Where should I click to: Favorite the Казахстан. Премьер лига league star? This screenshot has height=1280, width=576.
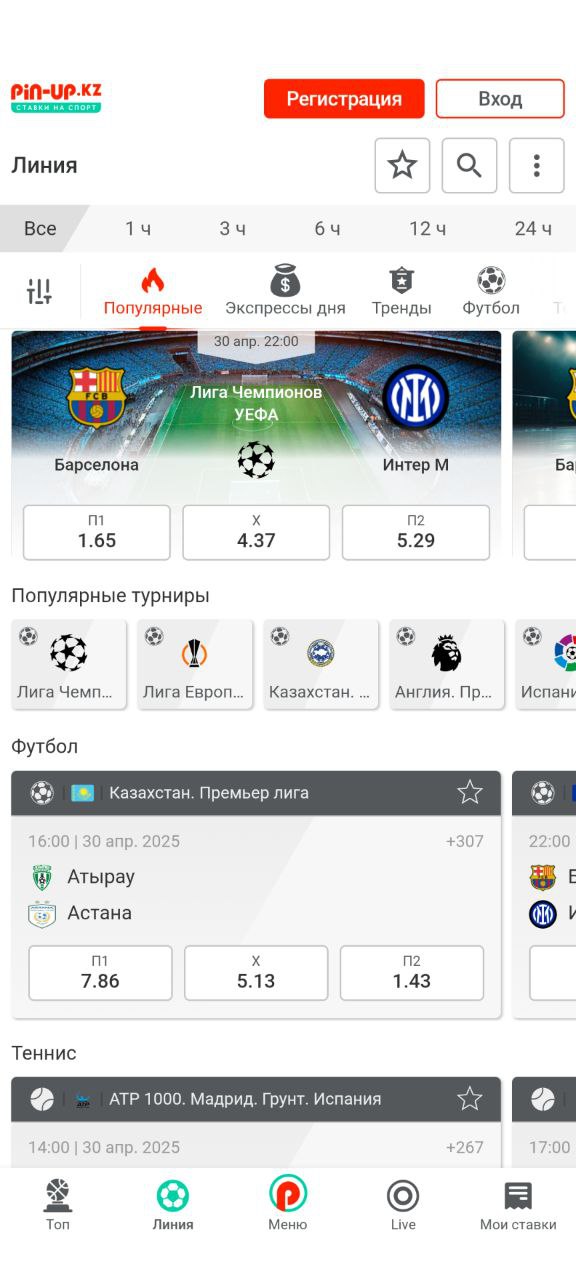pos(470,793)
